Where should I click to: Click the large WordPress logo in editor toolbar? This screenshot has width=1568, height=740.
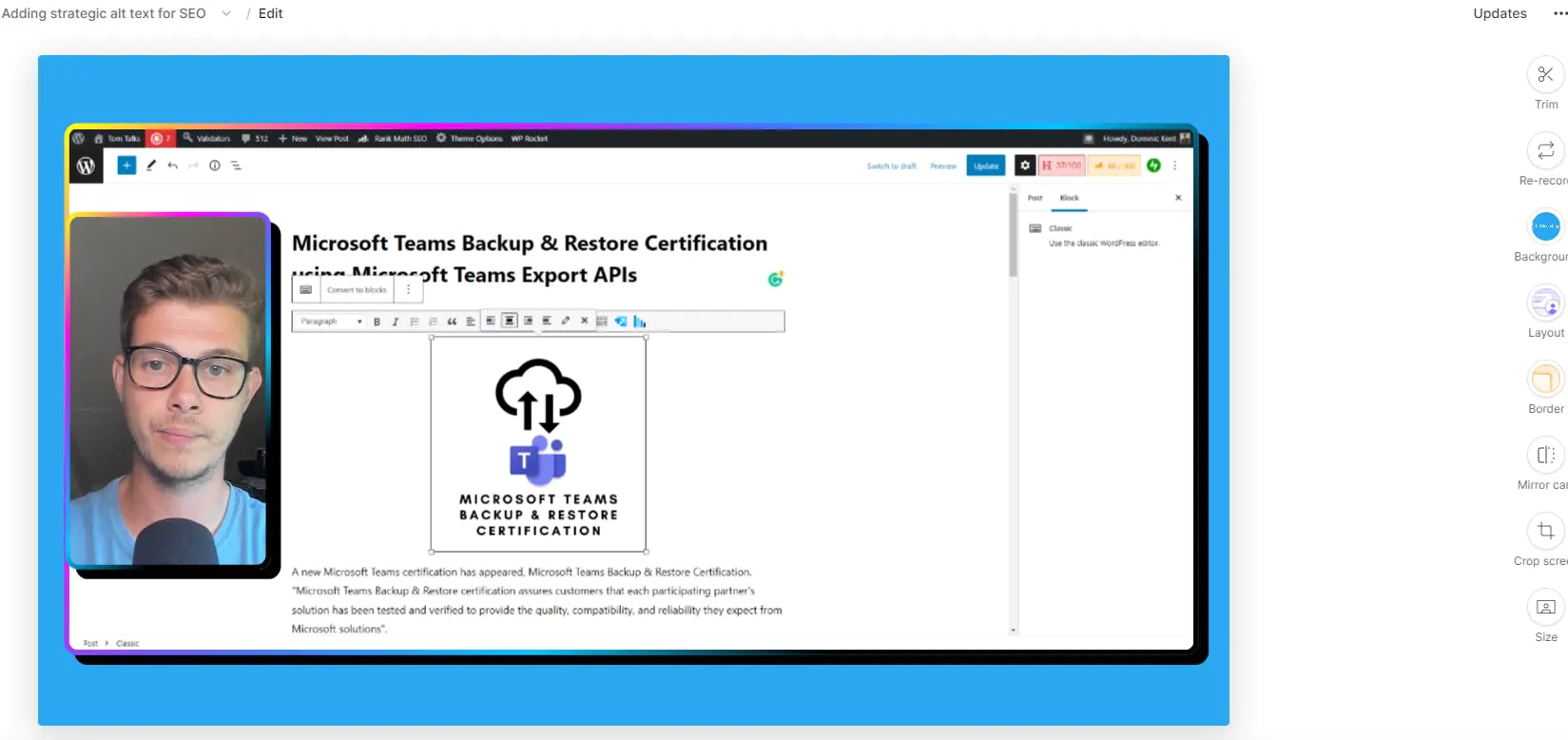(x=87, y=166)
